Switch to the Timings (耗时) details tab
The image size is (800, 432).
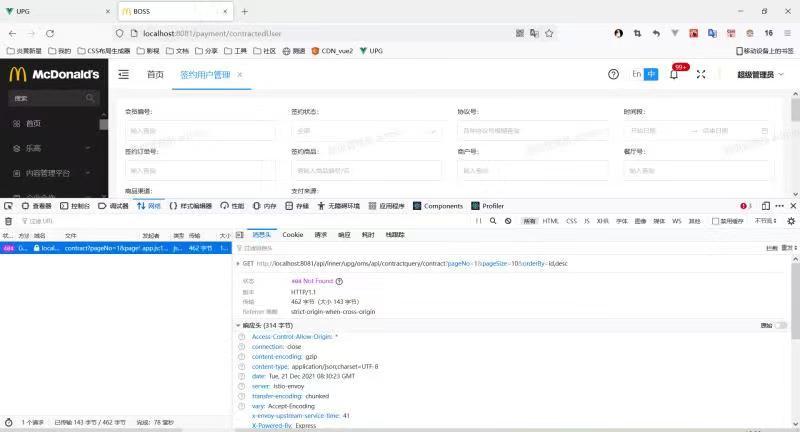[x=368, y=235]
